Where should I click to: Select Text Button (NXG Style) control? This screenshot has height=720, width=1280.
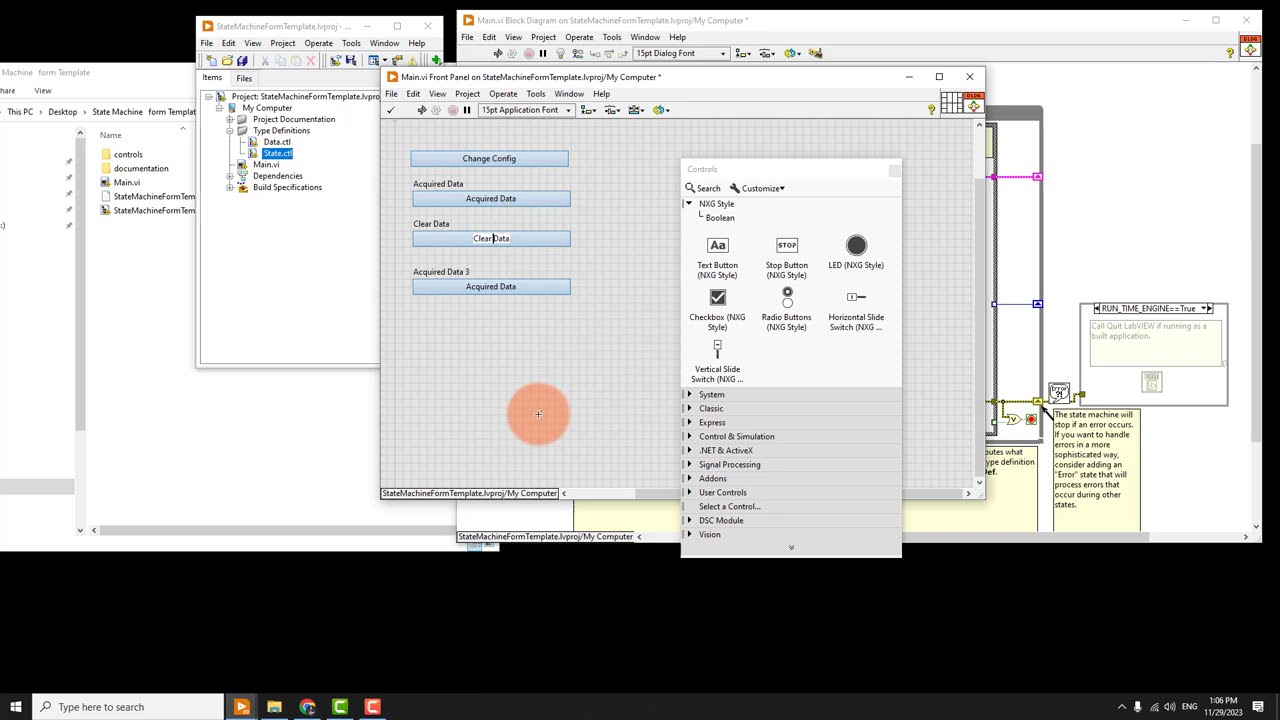click(717, 257)
